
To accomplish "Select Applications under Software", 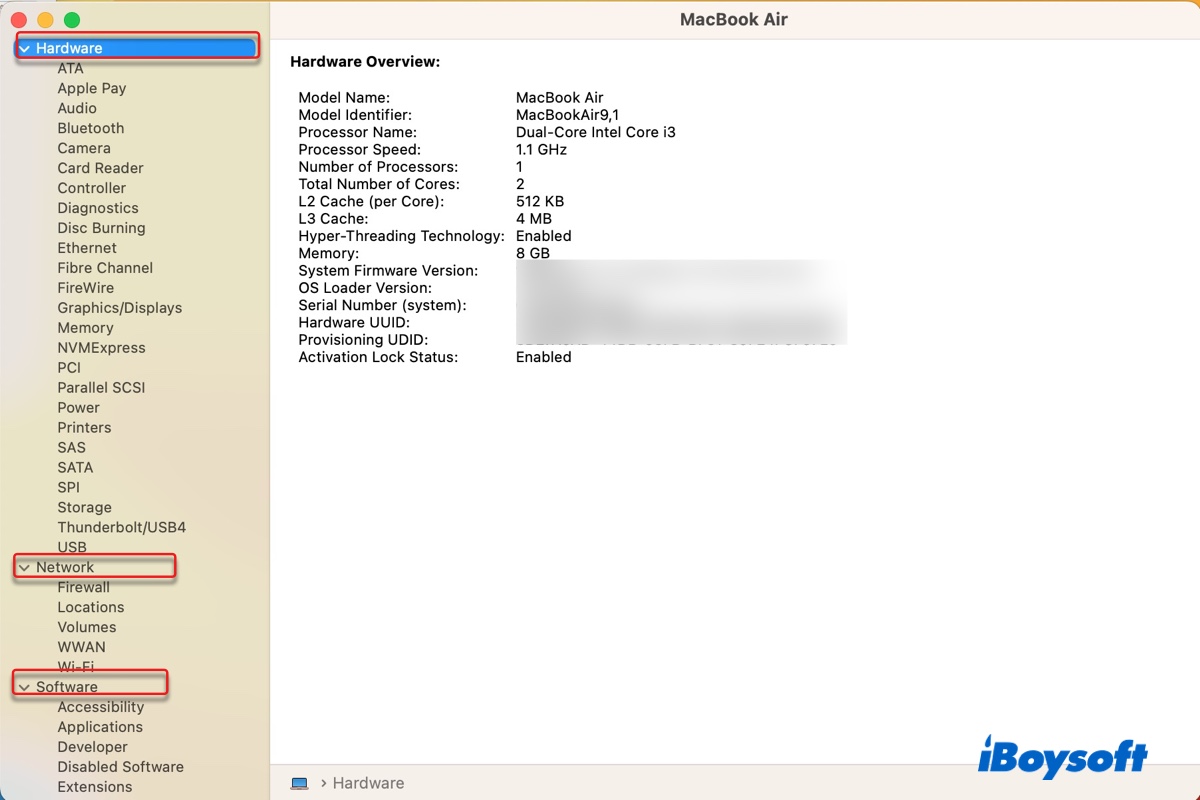I will (x=100, y=727).
